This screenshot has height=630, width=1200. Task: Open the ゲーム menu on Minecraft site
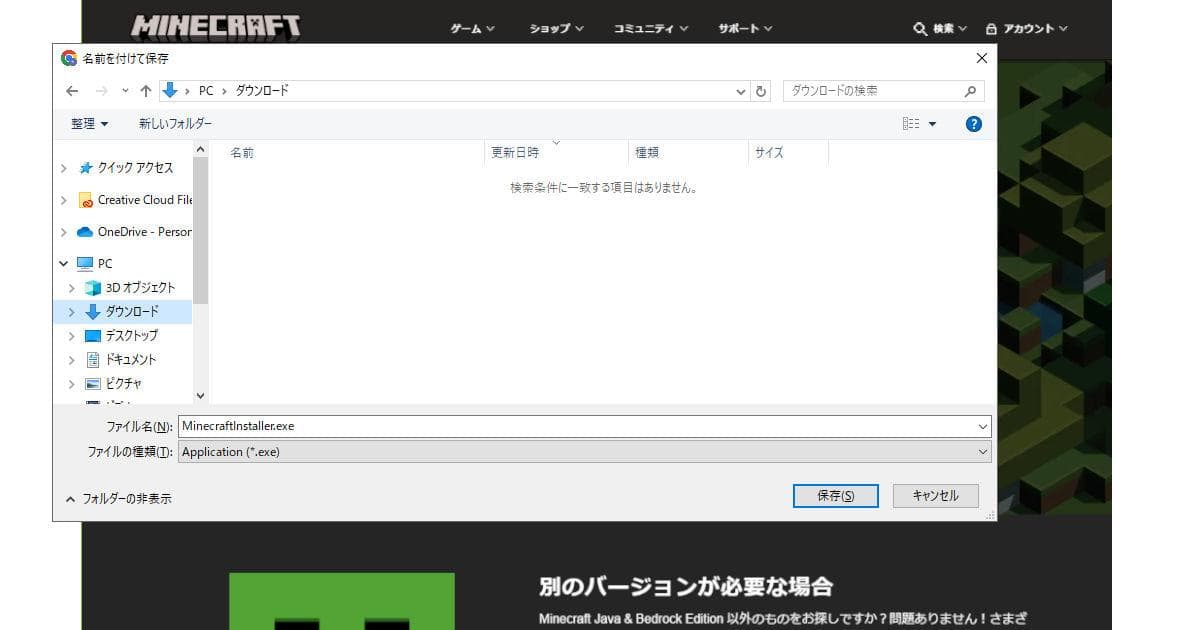click(x=473, y=29)
